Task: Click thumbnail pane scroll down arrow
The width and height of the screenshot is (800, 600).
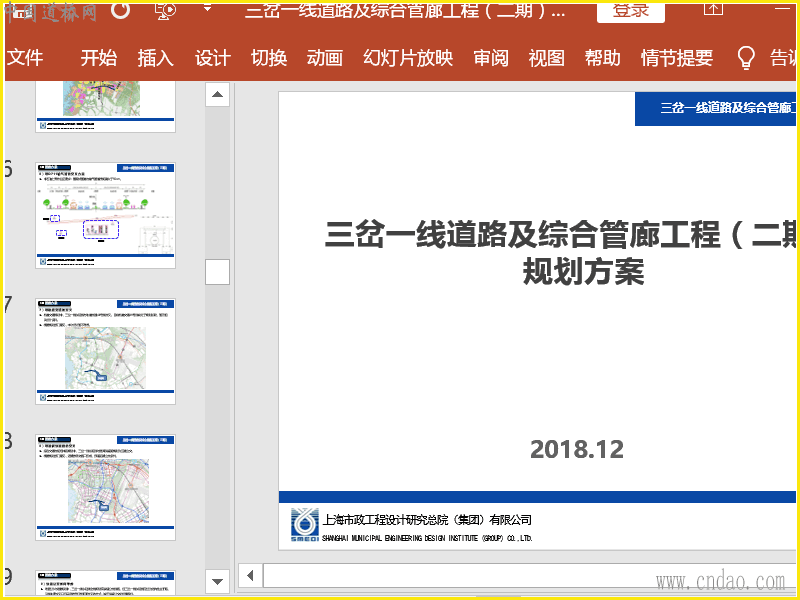Action: click(x=217, y=582)
